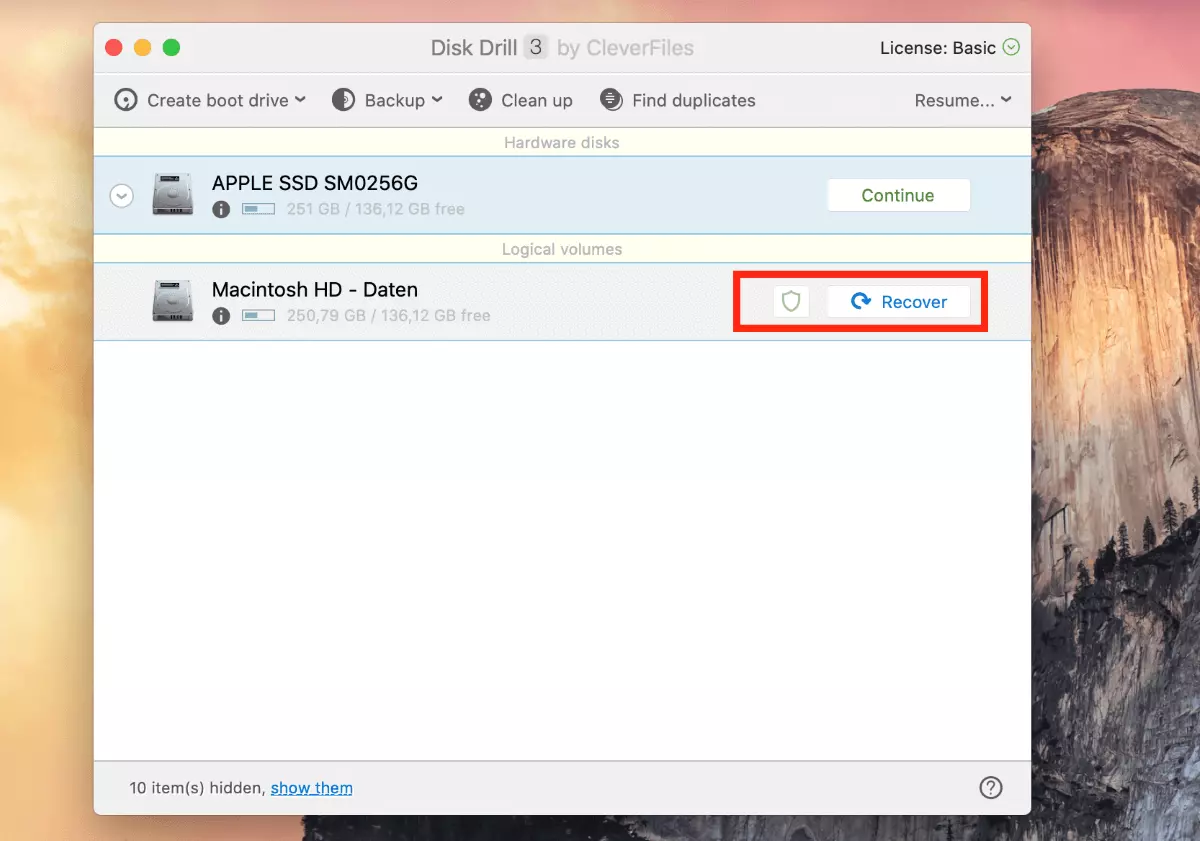Show info for Macintosh HD - Daten
Image resolution: width=1200 pixels, height=841 pixels.
(x=221, y=316)
